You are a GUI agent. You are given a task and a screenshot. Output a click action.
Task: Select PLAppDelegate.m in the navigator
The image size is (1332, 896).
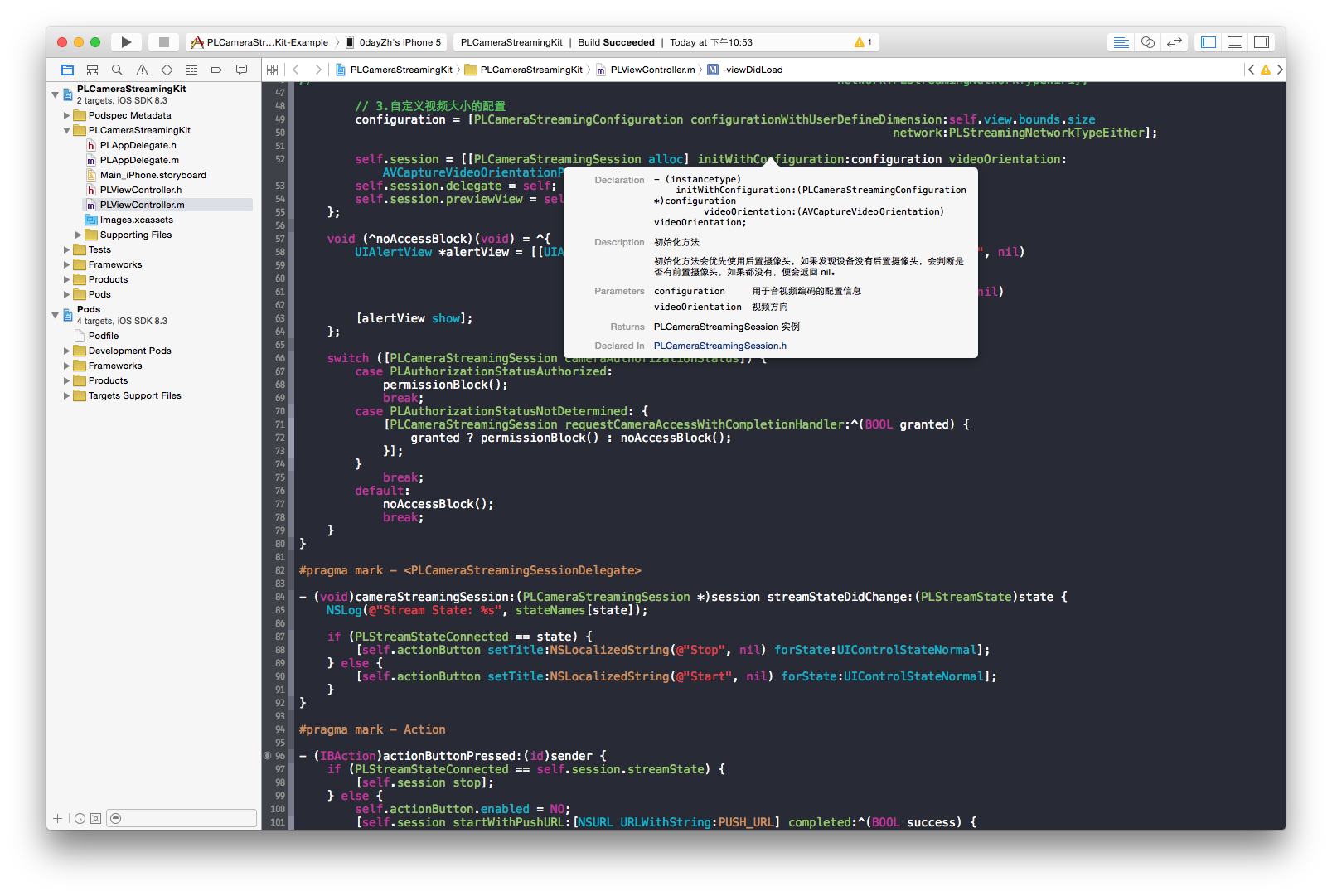(138, 160)
